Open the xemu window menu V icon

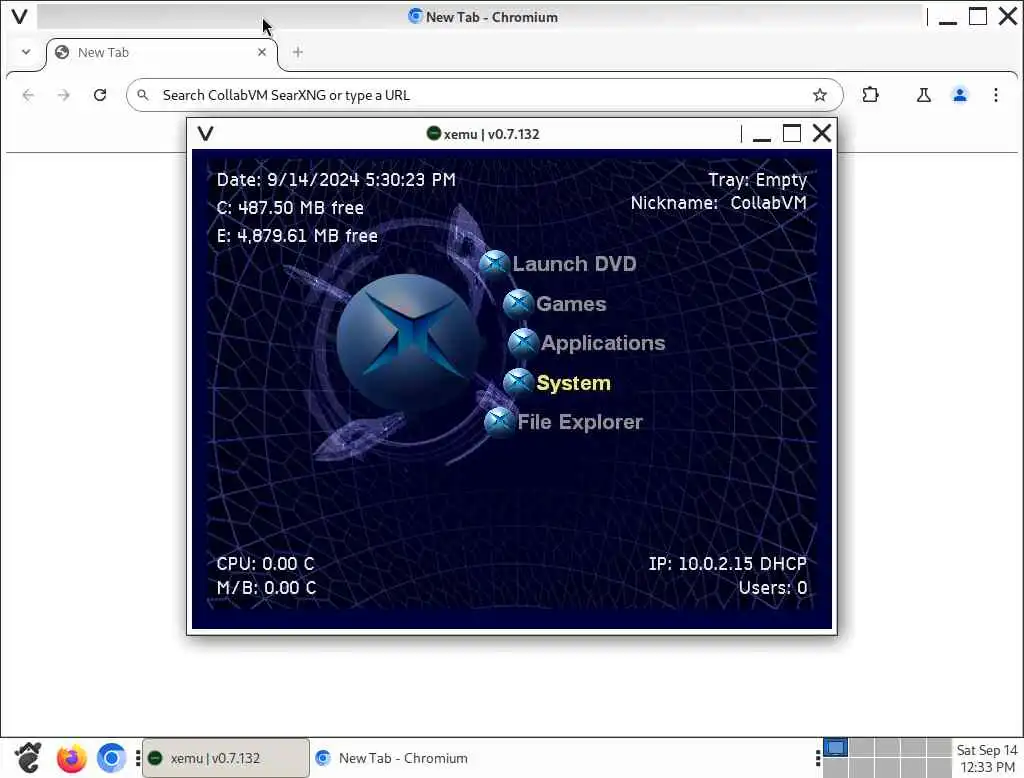coord(206,134)
